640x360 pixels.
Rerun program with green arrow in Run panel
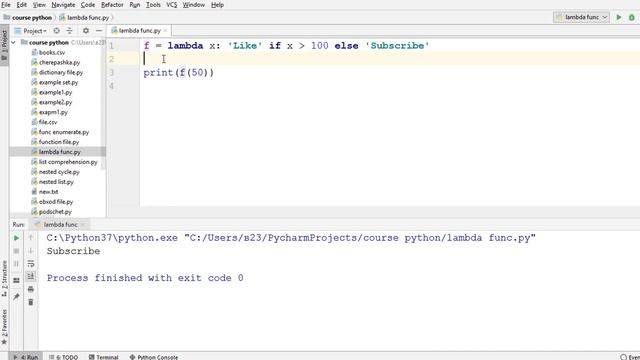tap(16, 238)
